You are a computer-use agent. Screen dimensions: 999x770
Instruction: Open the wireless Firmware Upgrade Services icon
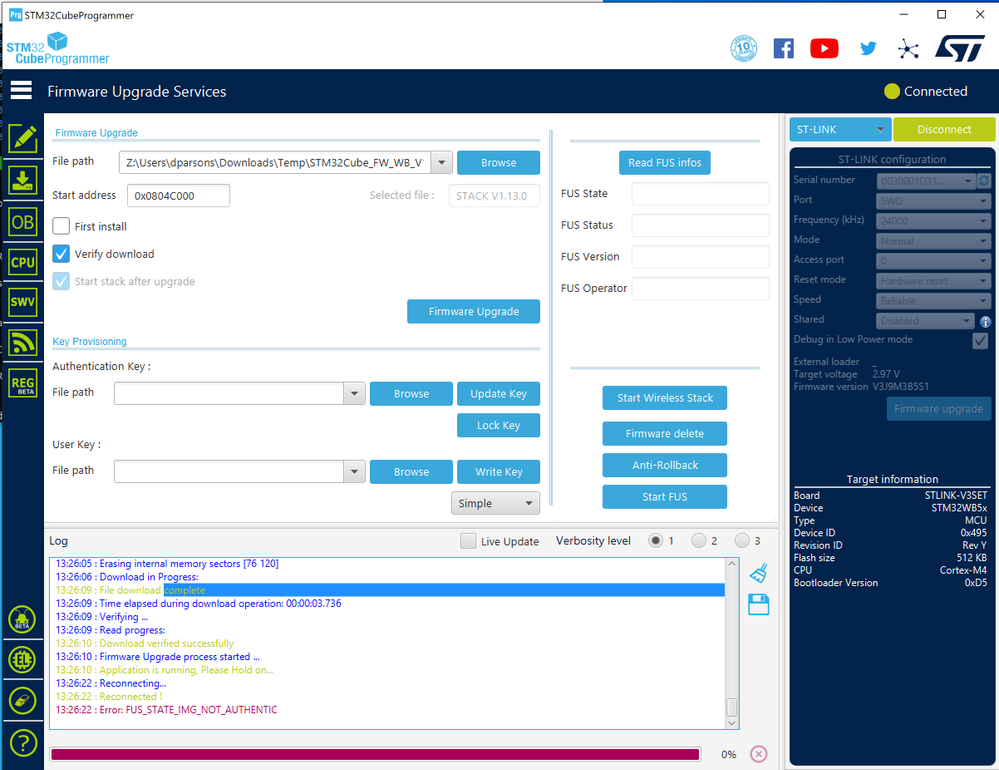pos(23,343)
